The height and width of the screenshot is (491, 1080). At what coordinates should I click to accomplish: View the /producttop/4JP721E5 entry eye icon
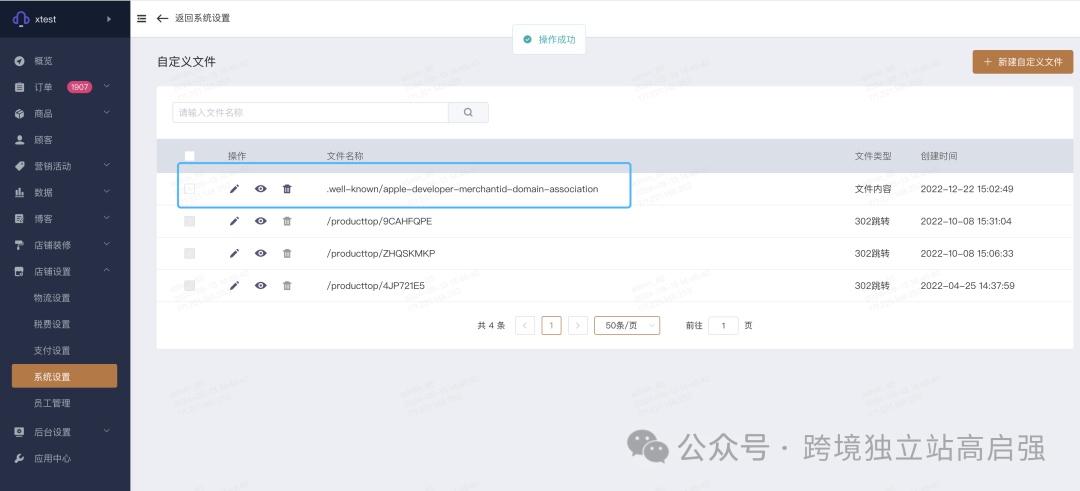coord(260,285)
